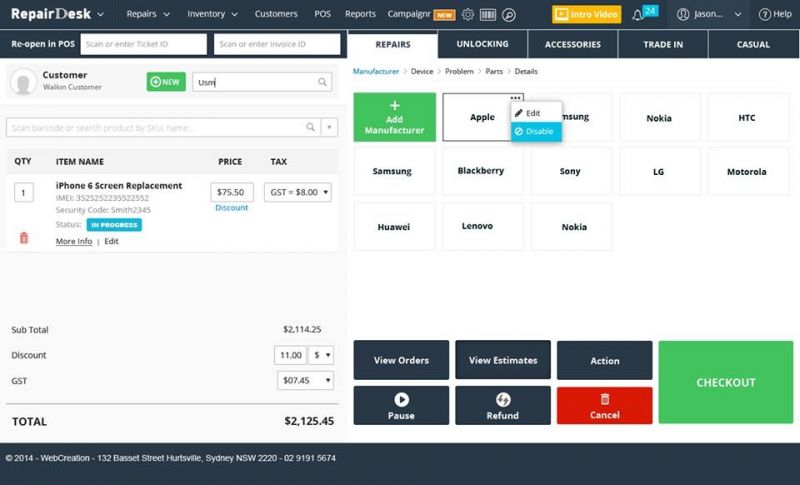This screenshot has width=800, height=485.
Task: Click the quantity field showing 1
Action: (23, 192)
